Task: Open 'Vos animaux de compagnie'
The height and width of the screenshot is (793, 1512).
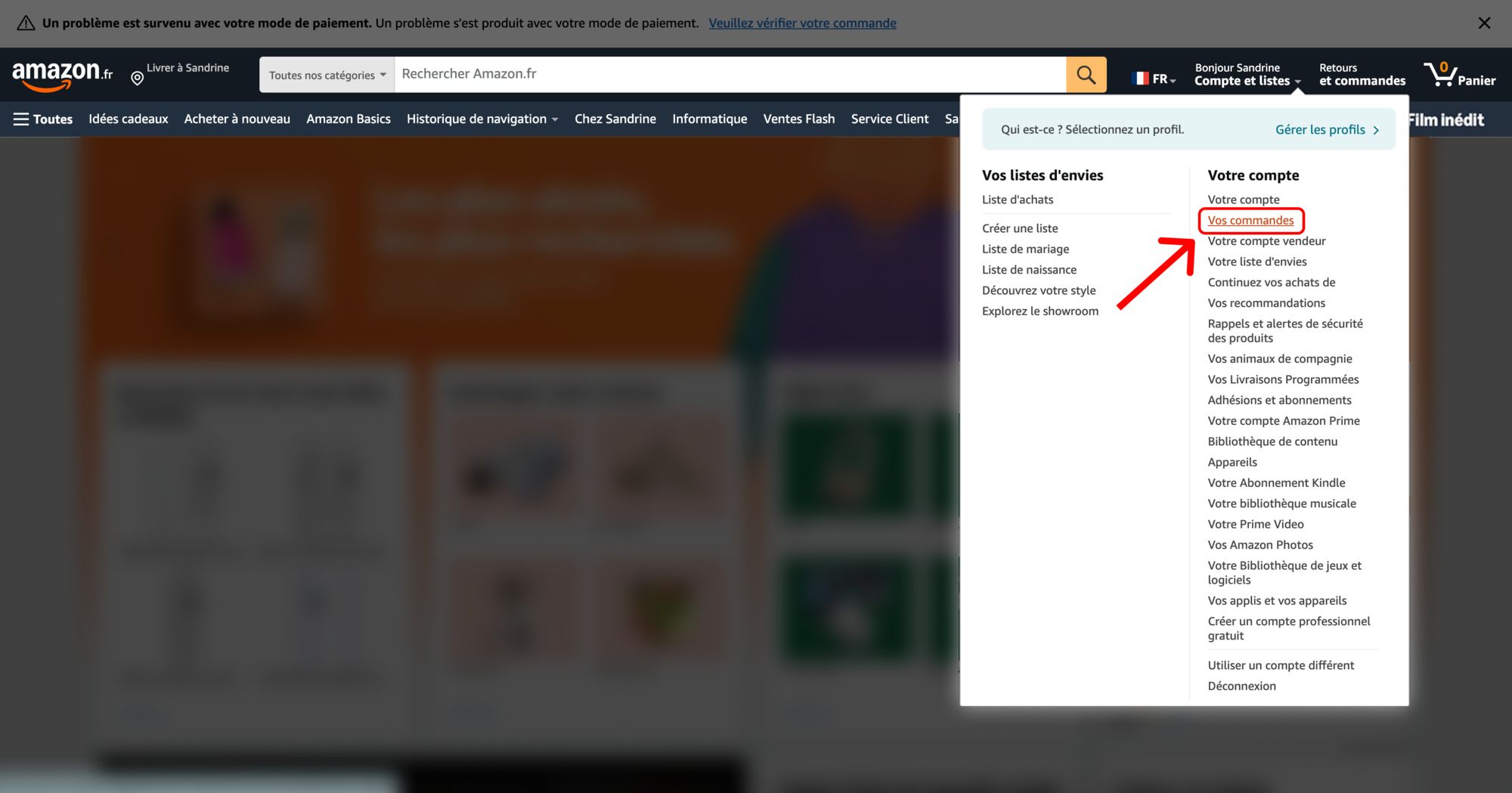Action: tap(1280, 359)
